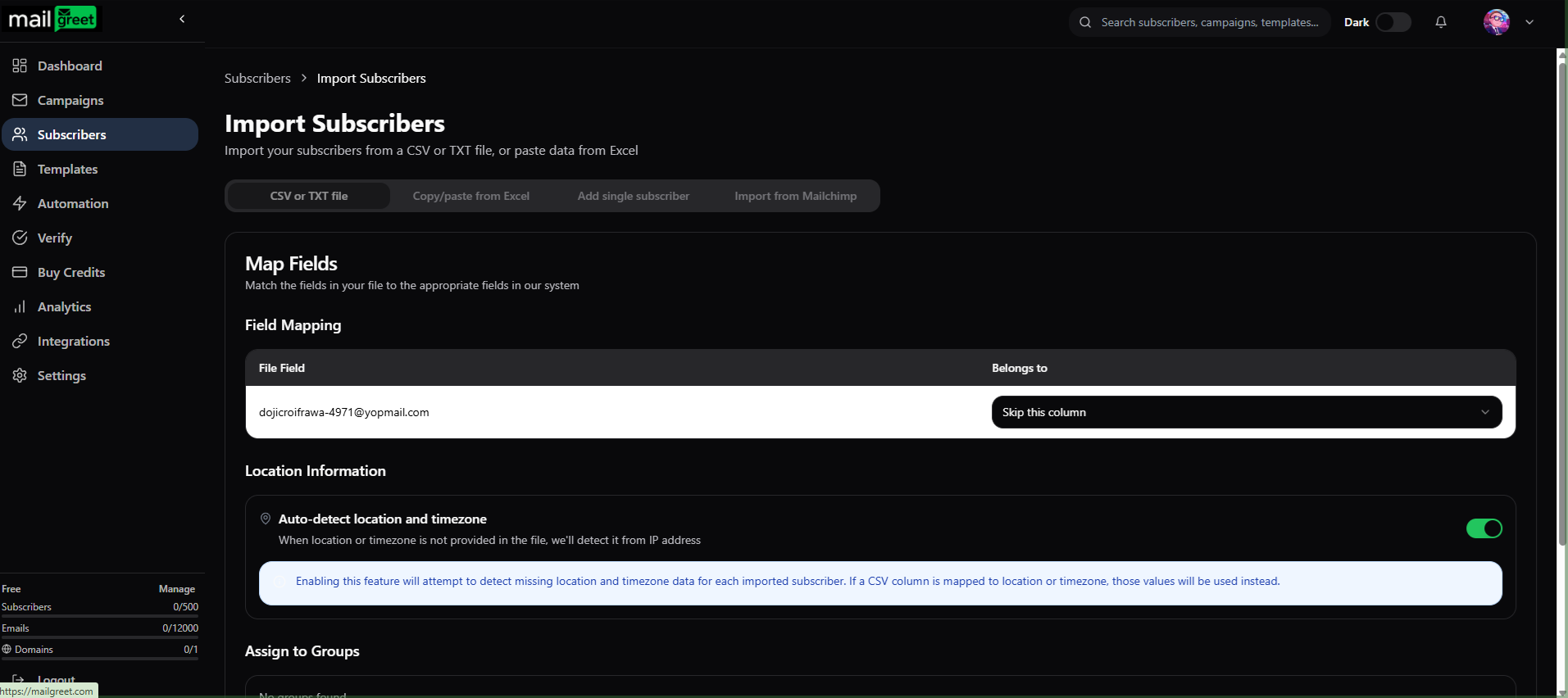
Task: Toggle Dark mode switch
Action: pyautogui.click(x=1393, y=22)
